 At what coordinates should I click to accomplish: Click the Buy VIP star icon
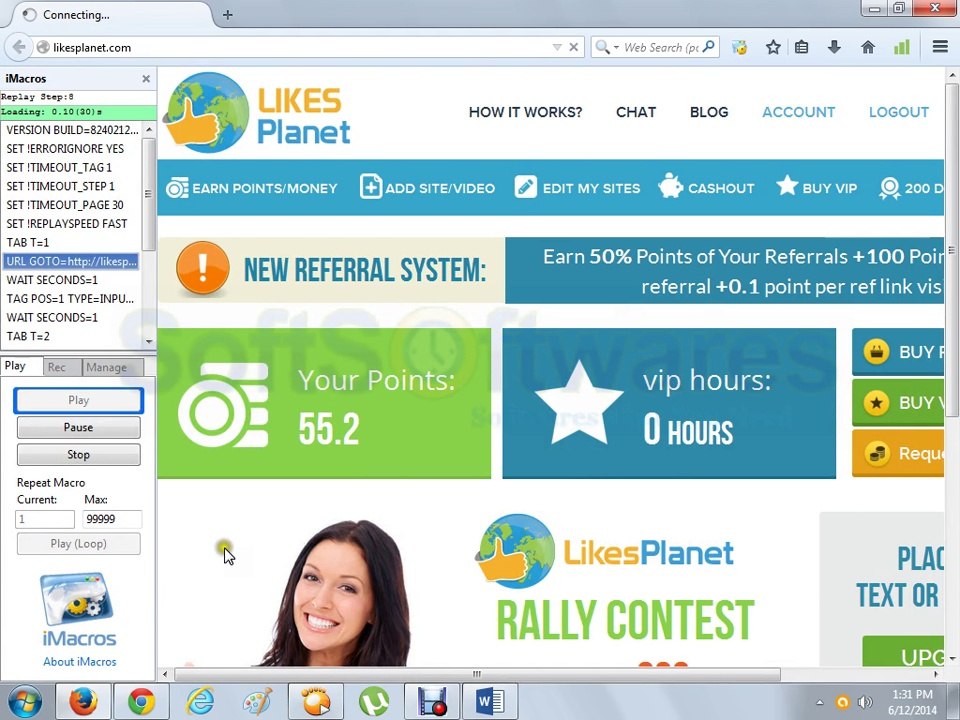[787, 185]
